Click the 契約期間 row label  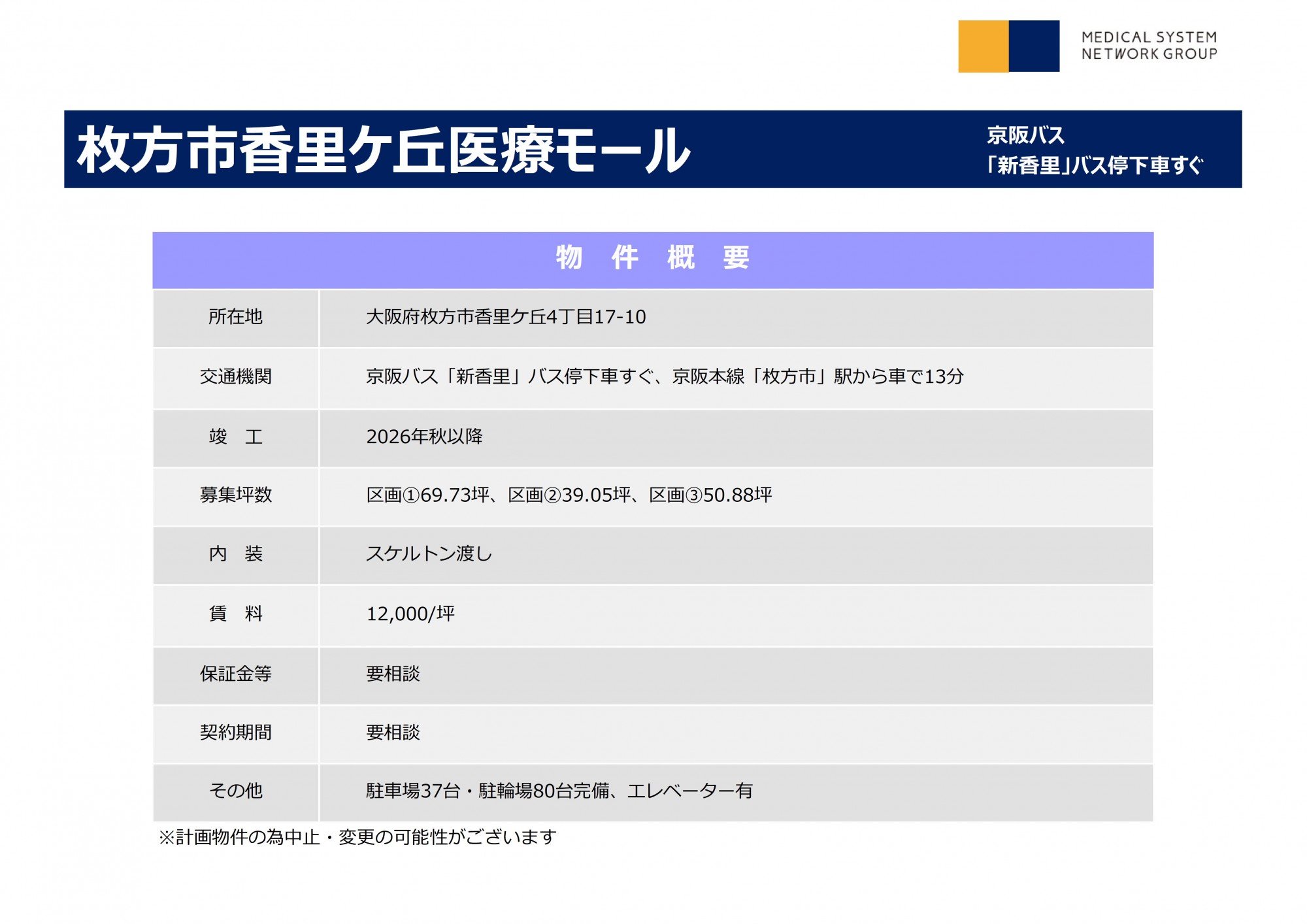pos(235,732)
